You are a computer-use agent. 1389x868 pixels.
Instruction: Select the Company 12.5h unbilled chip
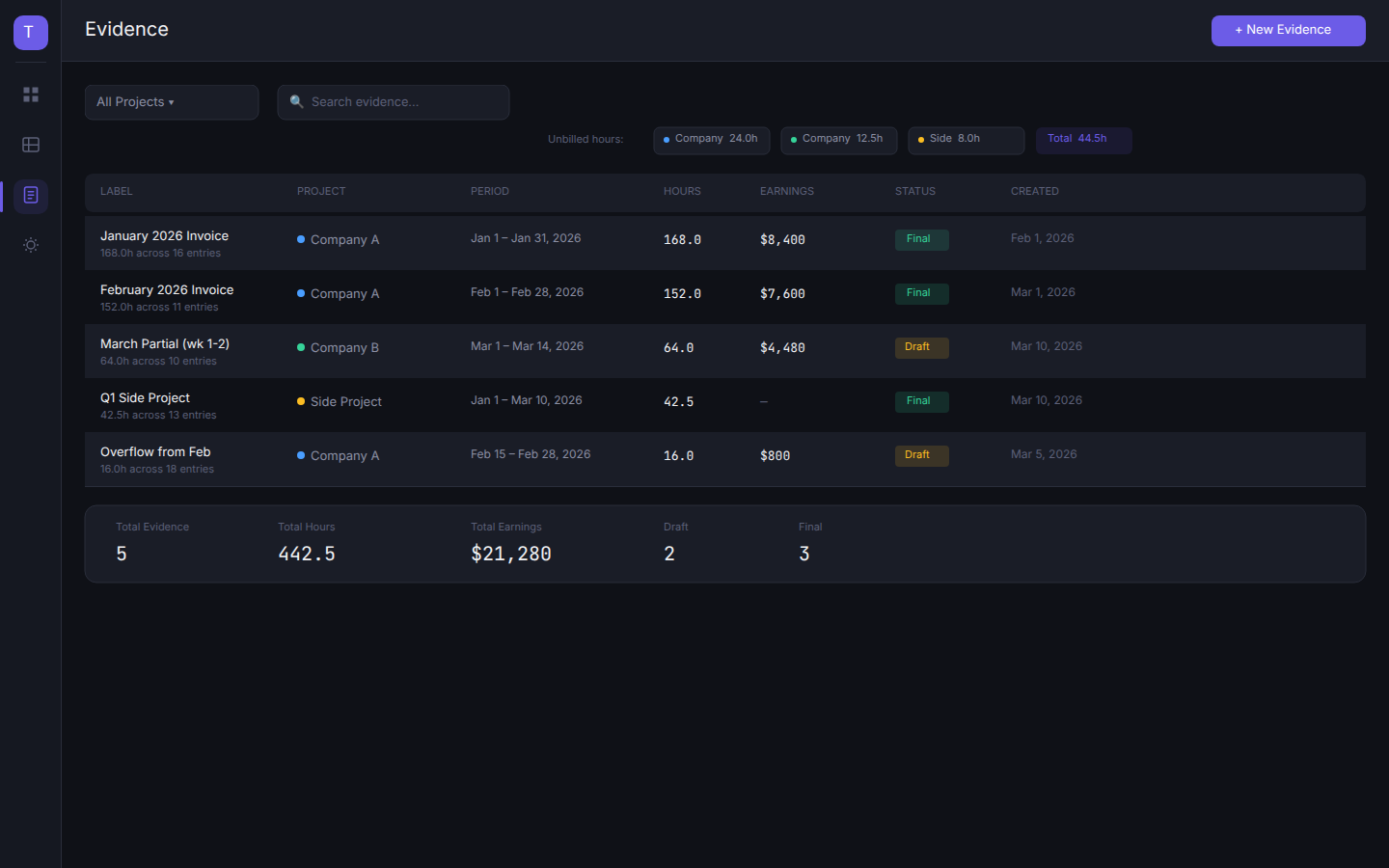pos(838,140)
